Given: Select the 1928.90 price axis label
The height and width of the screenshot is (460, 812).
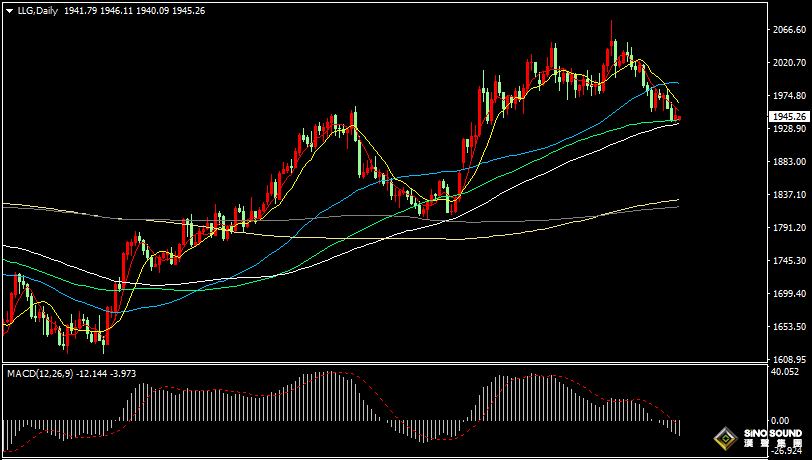Looking at the screenshot, I should tap(789, 128).
